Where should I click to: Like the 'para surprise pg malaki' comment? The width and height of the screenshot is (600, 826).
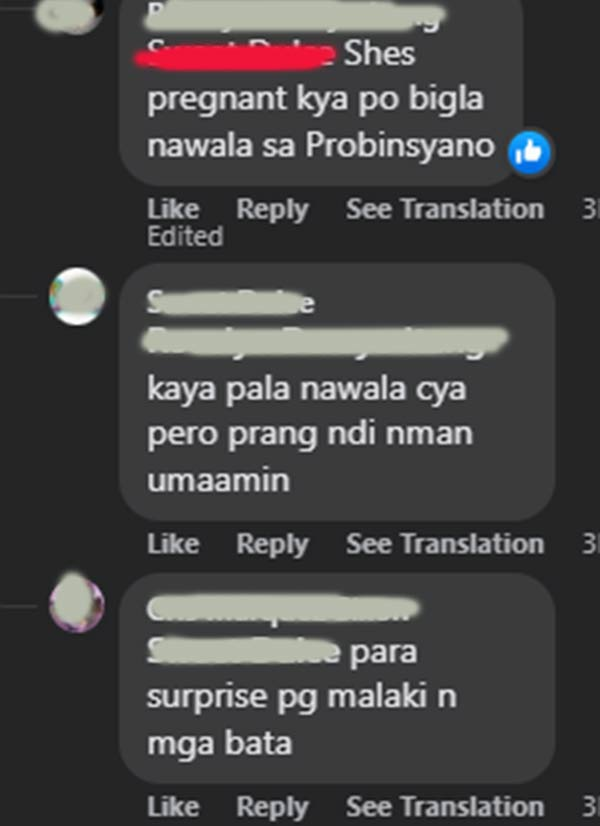(173, 807)
